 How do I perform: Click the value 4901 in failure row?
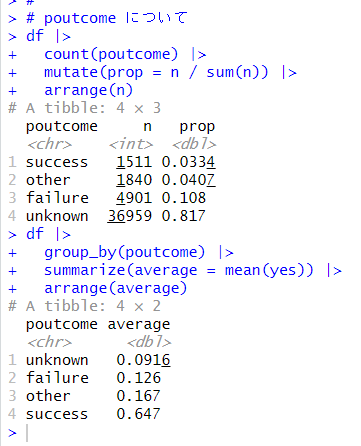(134, 198)
